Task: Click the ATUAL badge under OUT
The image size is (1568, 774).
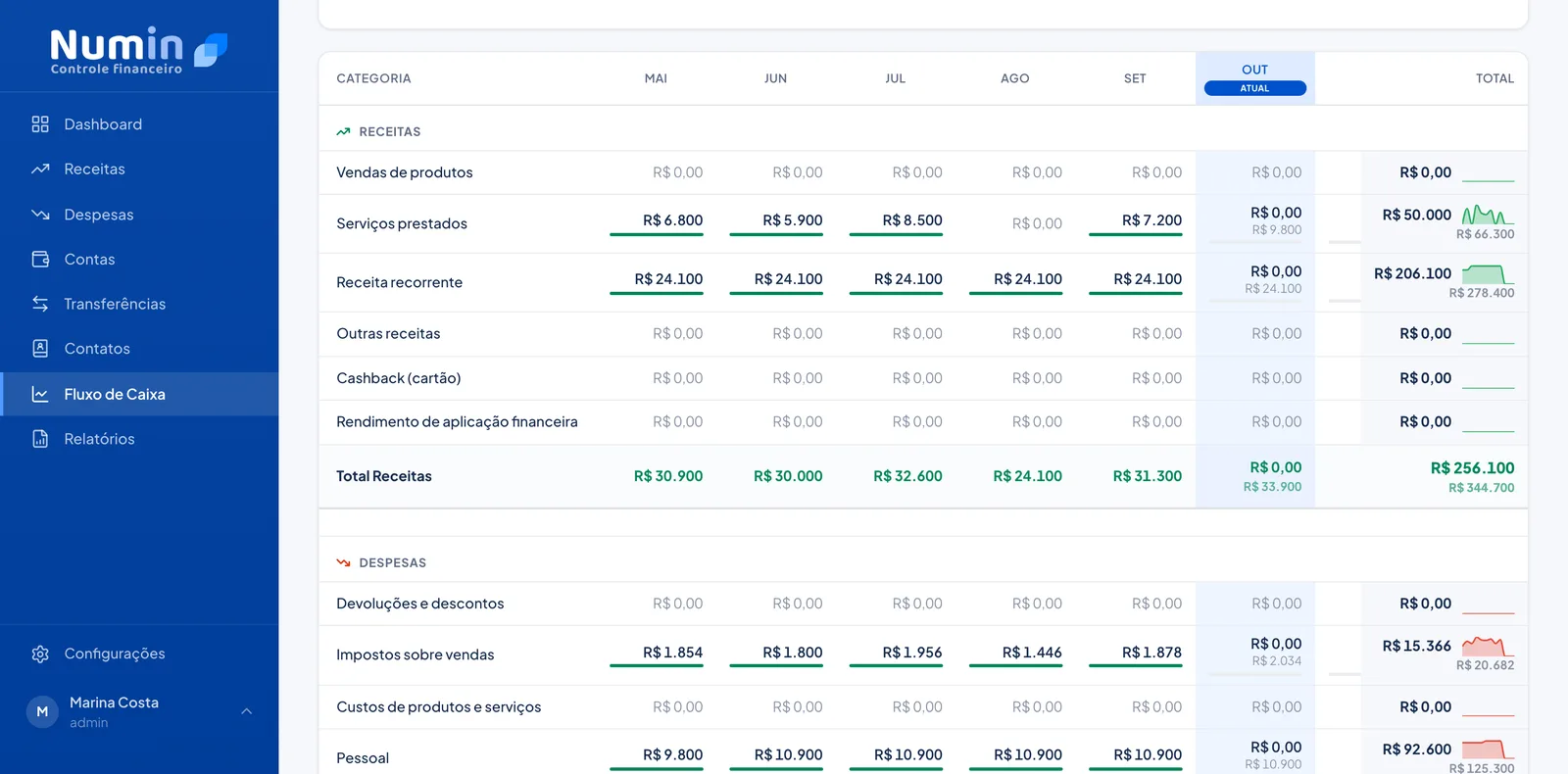Action: point(1255,88)
